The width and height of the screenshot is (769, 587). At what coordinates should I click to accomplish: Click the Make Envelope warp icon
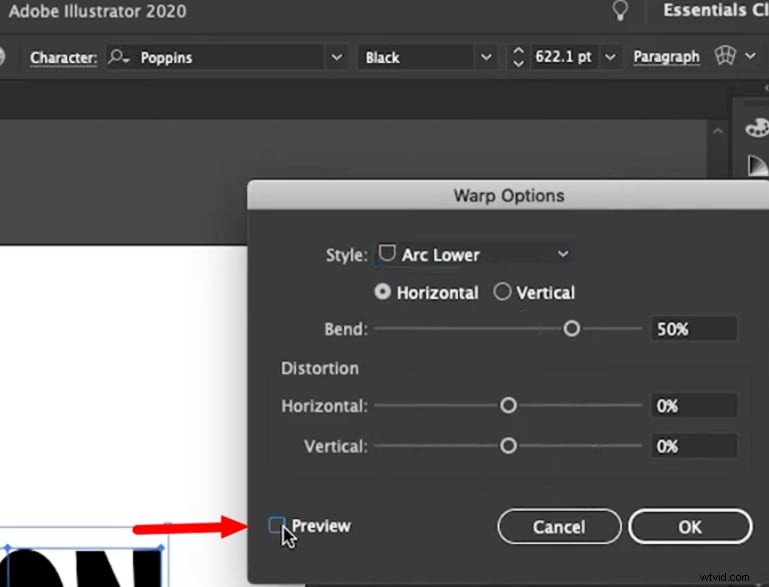[x=725, y=57]
